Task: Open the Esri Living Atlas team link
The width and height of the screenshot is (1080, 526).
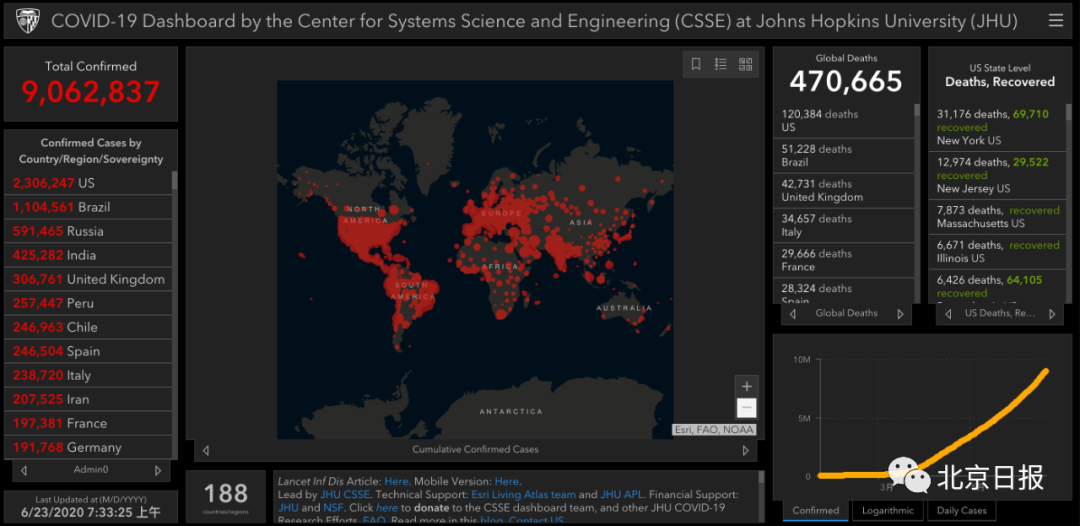Action: tap(523, 494)
